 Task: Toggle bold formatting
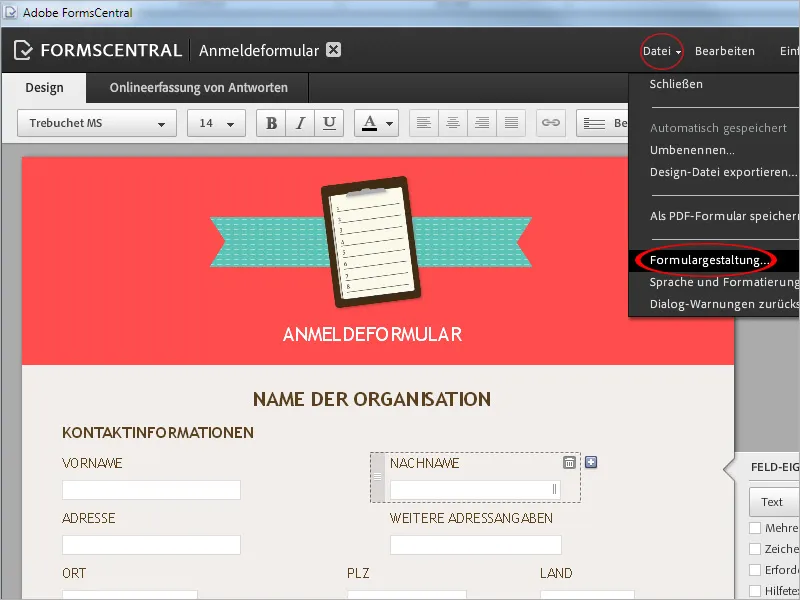point(270,122)
